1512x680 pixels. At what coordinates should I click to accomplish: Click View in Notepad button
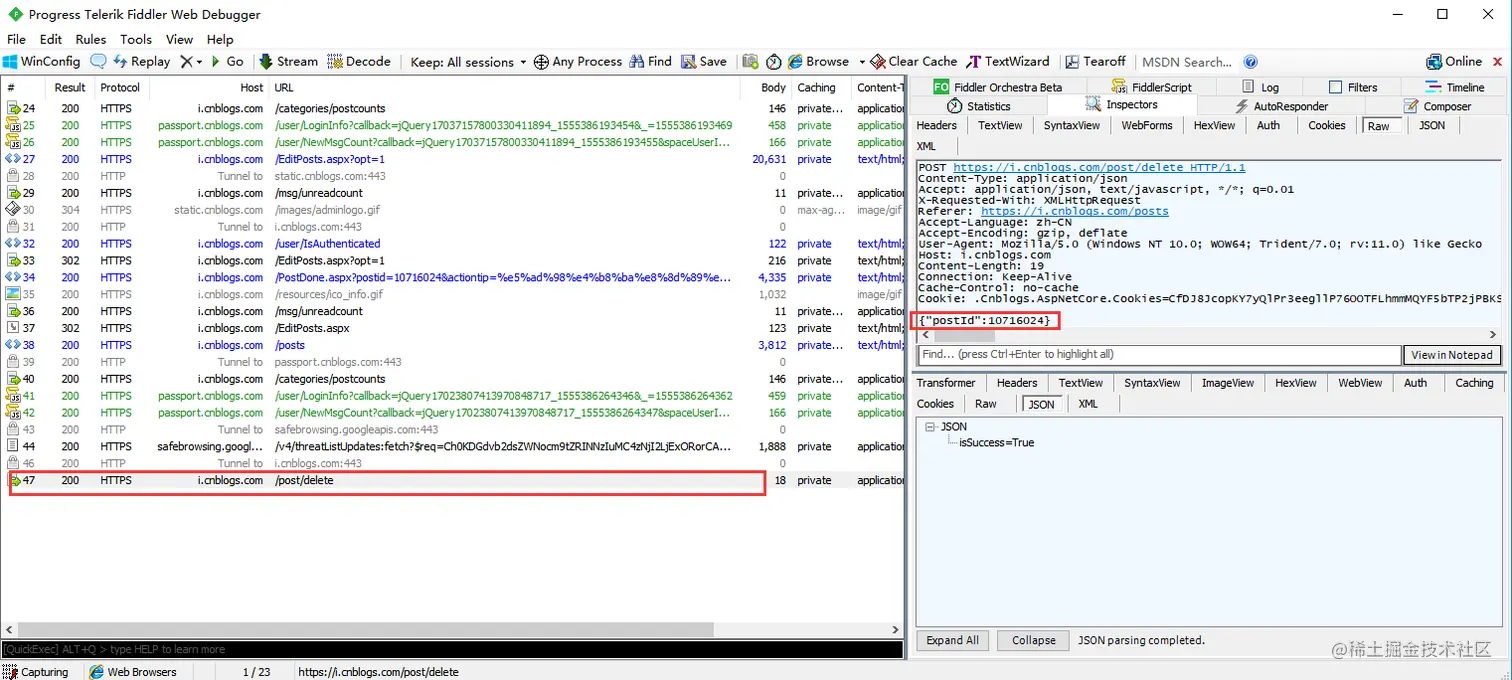1452,354
